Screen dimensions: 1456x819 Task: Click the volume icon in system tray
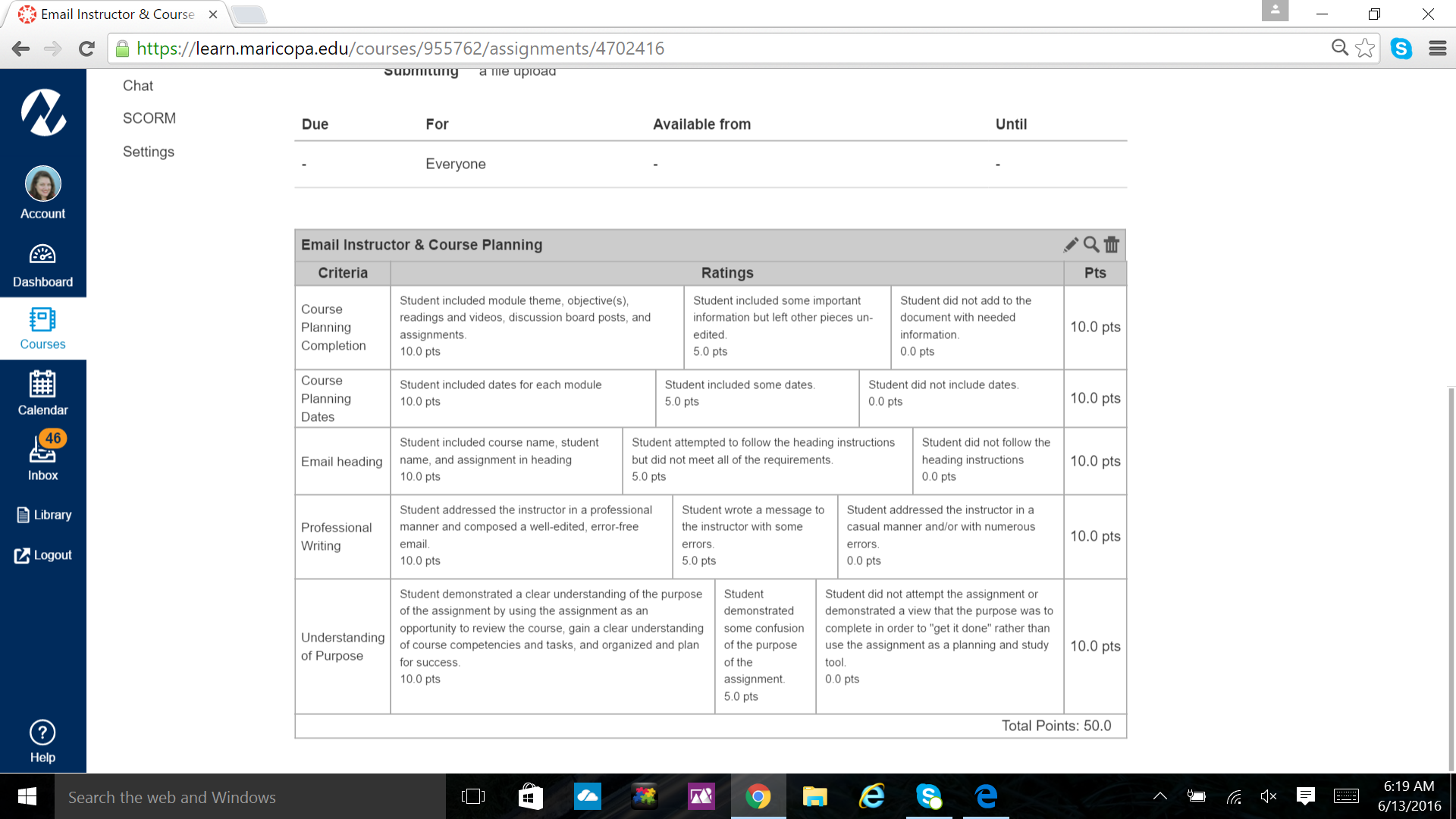1269,796
